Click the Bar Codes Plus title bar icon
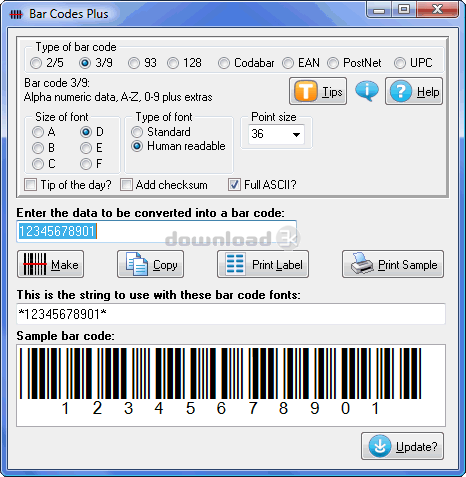Image resolution: width=466 pixels, height=477 pixels. 16,14
